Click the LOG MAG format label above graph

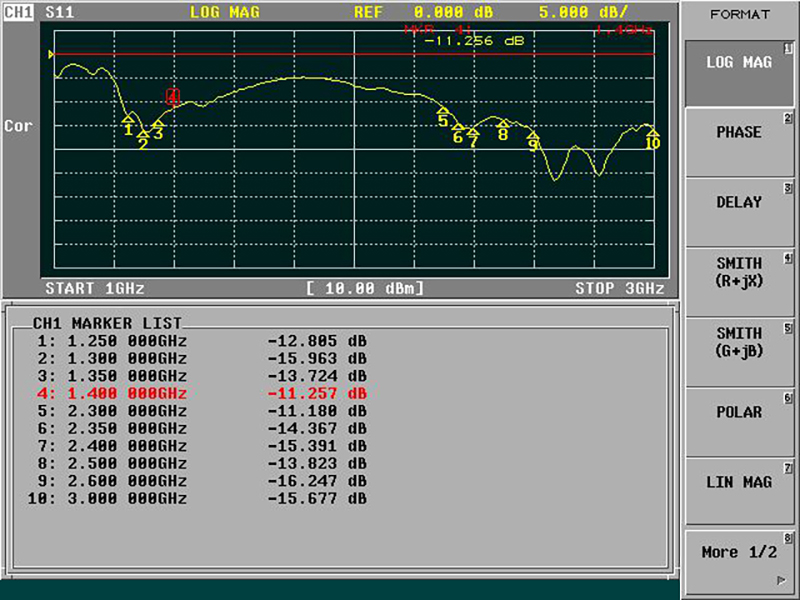tap(224, 12)
